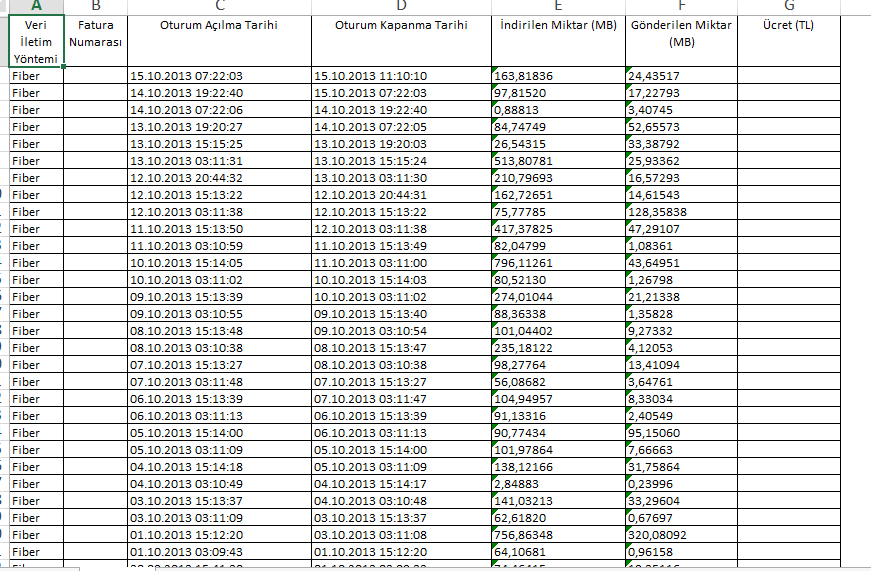Image resolution: width=871 pixels, height=571 pixels.
Task: Select cell with value 14,61543
Action: click(682, 195)
